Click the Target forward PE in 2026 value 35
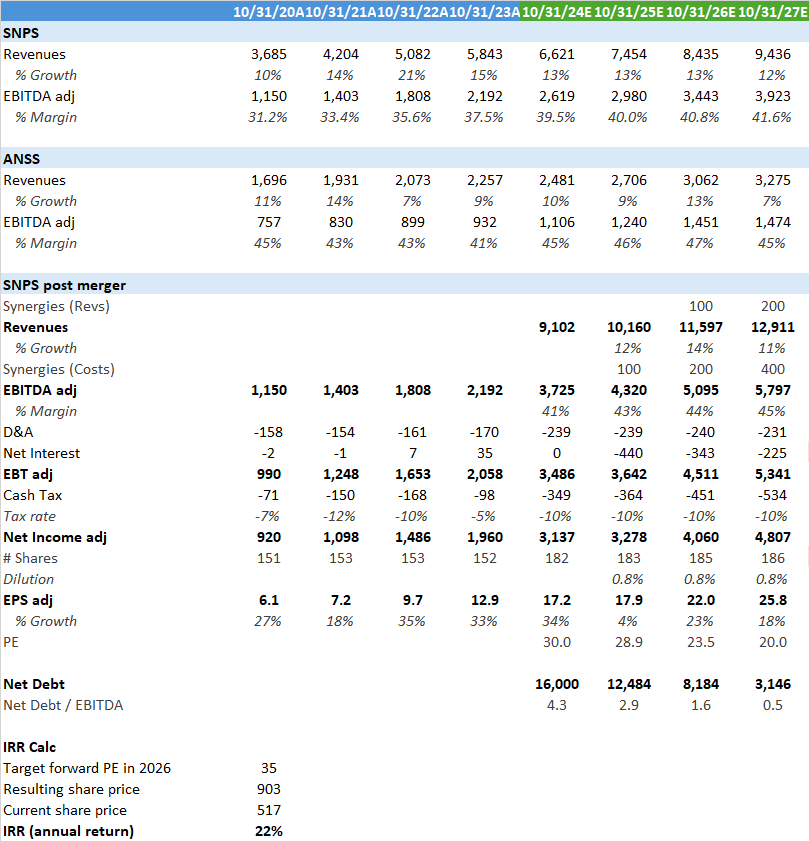Viewport: 809px width, 841px height. [268, 768]
